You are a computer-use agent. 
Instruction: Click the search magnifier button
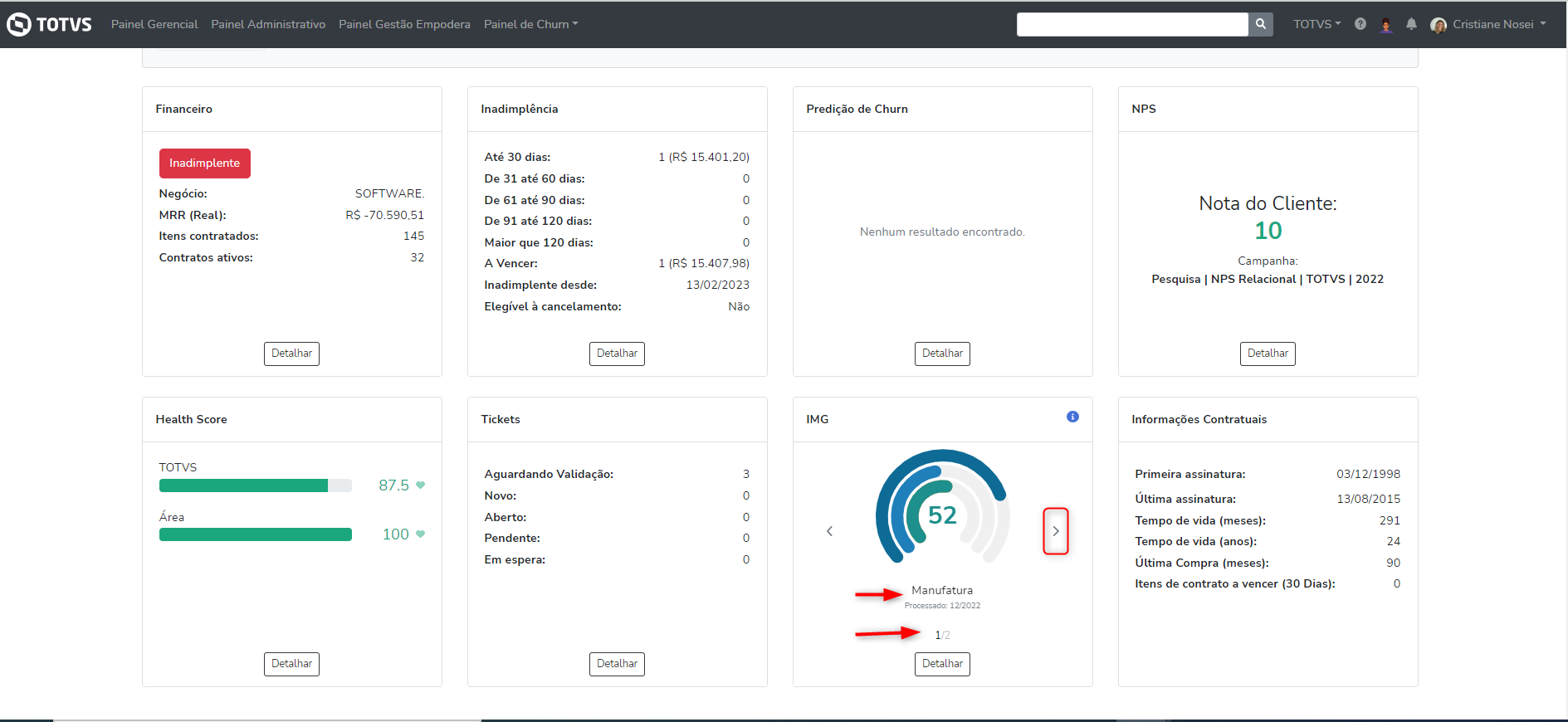1260,24
